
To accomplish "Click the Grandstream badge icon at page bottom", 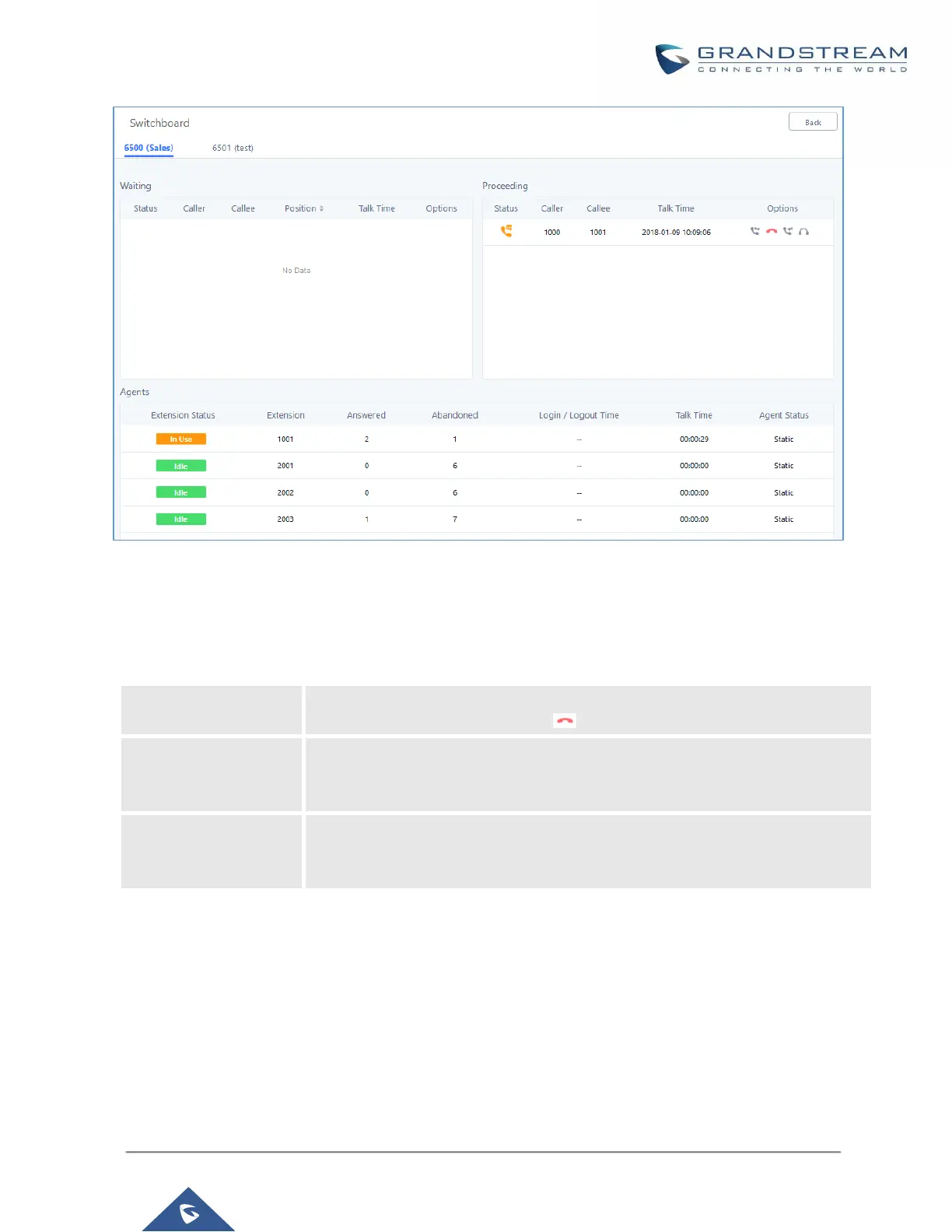I will [188, 1210].
